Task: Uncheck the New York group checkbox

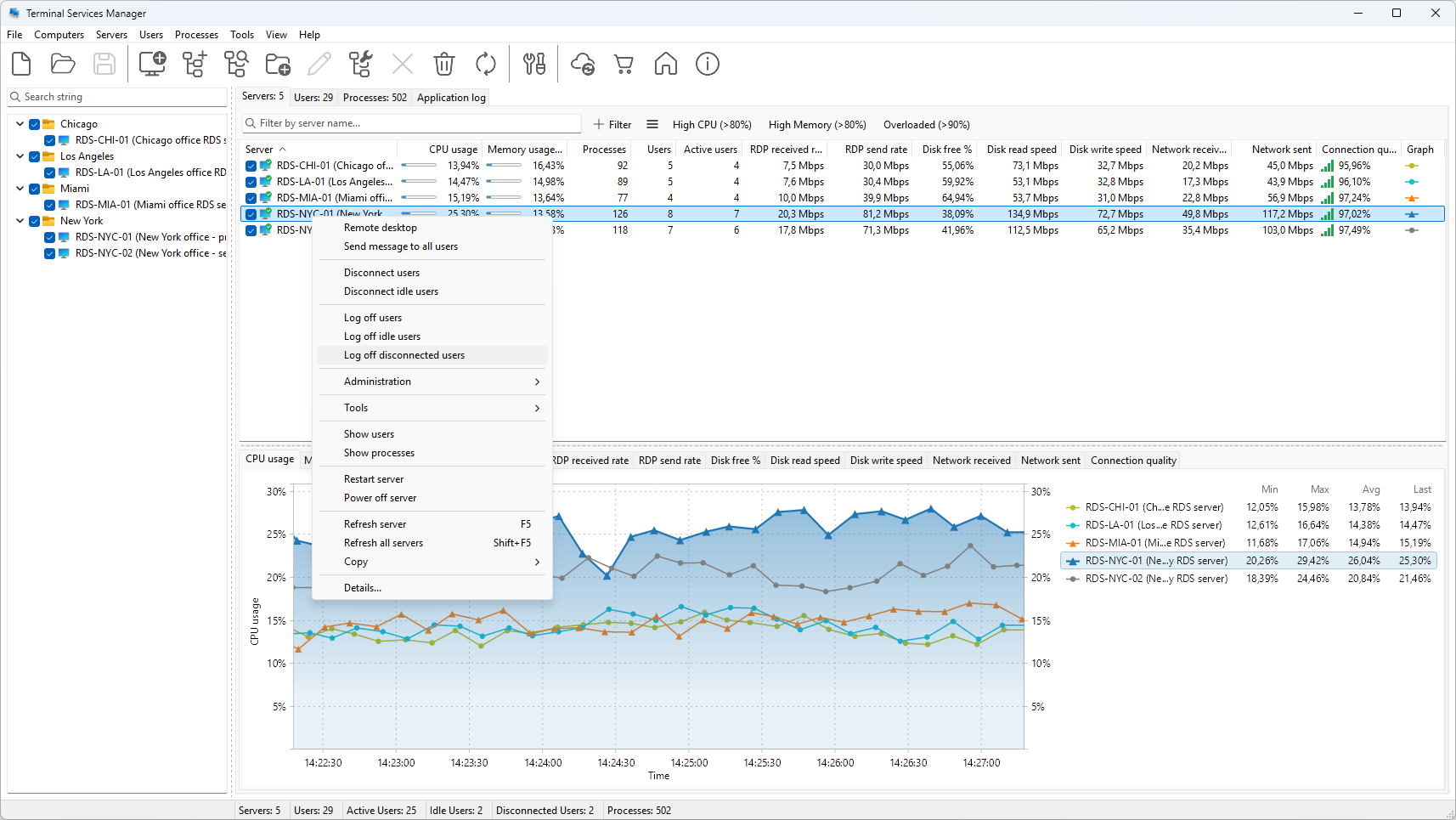Action: (x=35, y=221)
